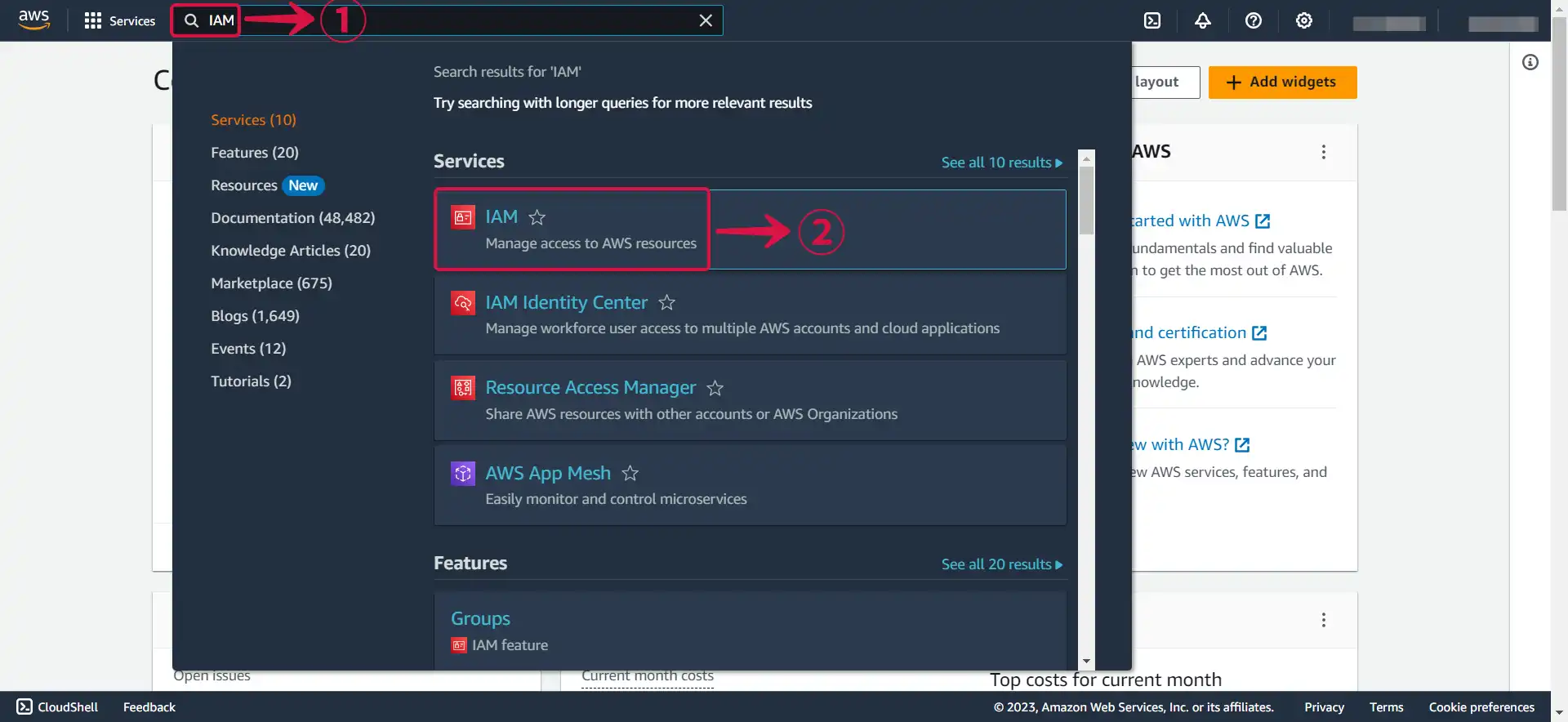Open the Terms footer link
1568x722 pixels.
click(1386, 707)
